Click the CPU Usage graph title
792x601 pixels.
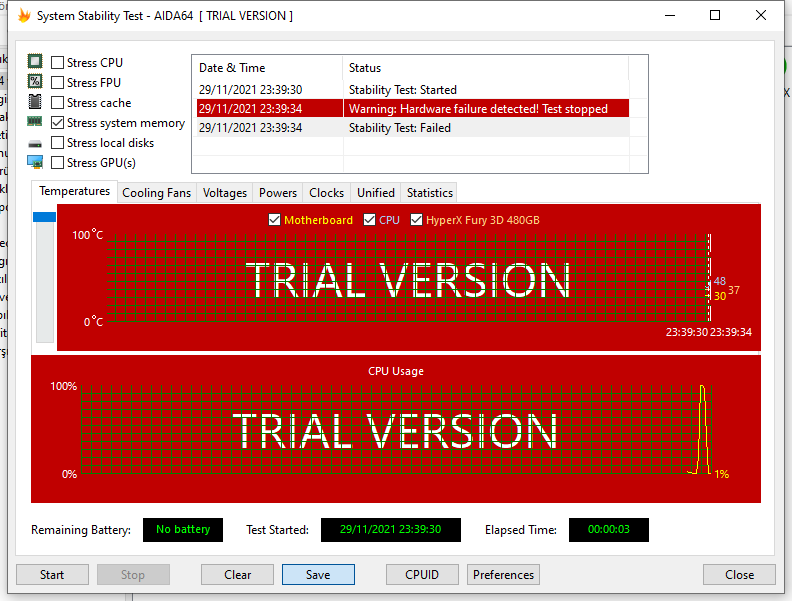point(396,371)
